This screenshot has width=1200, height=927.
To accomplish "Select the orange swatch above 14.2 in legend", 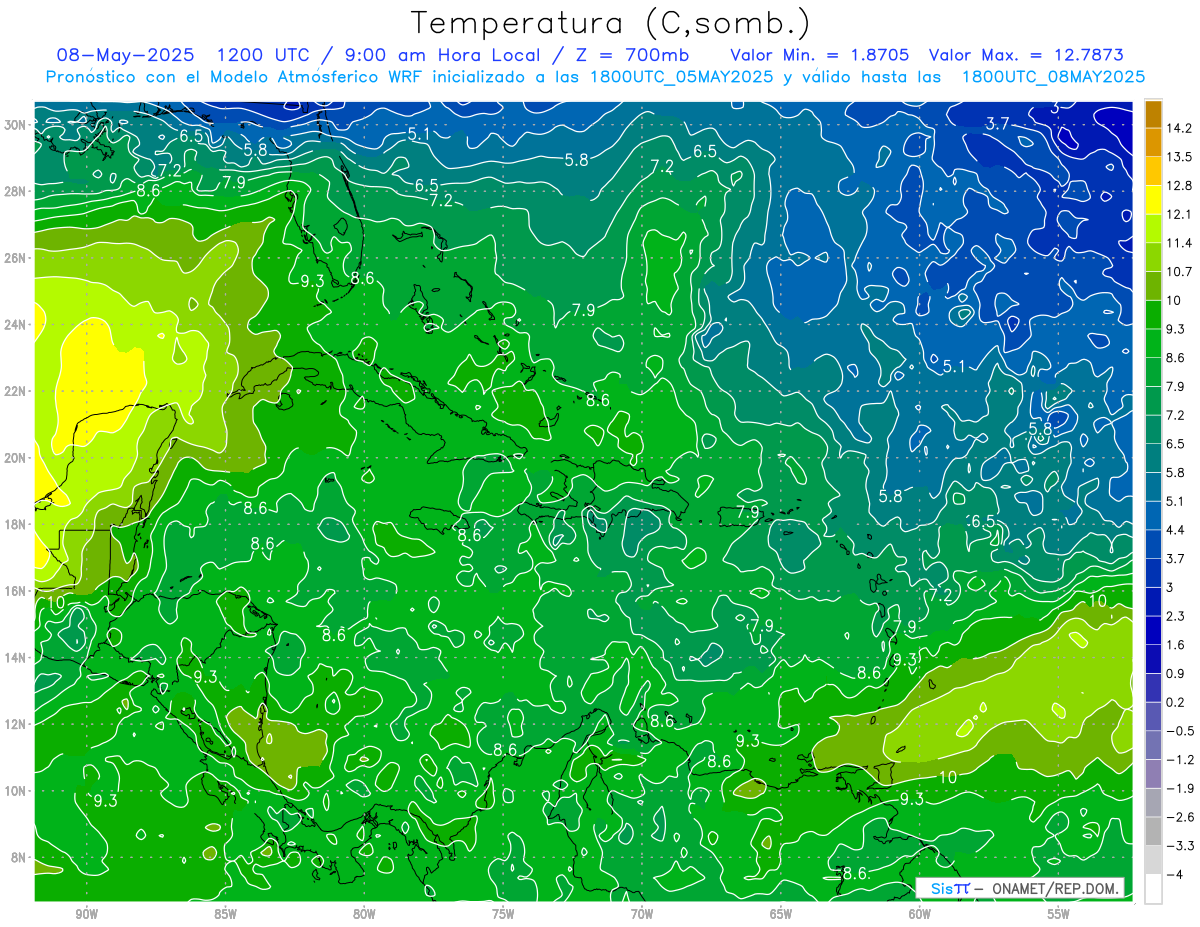I will [x=1153, y=113].
